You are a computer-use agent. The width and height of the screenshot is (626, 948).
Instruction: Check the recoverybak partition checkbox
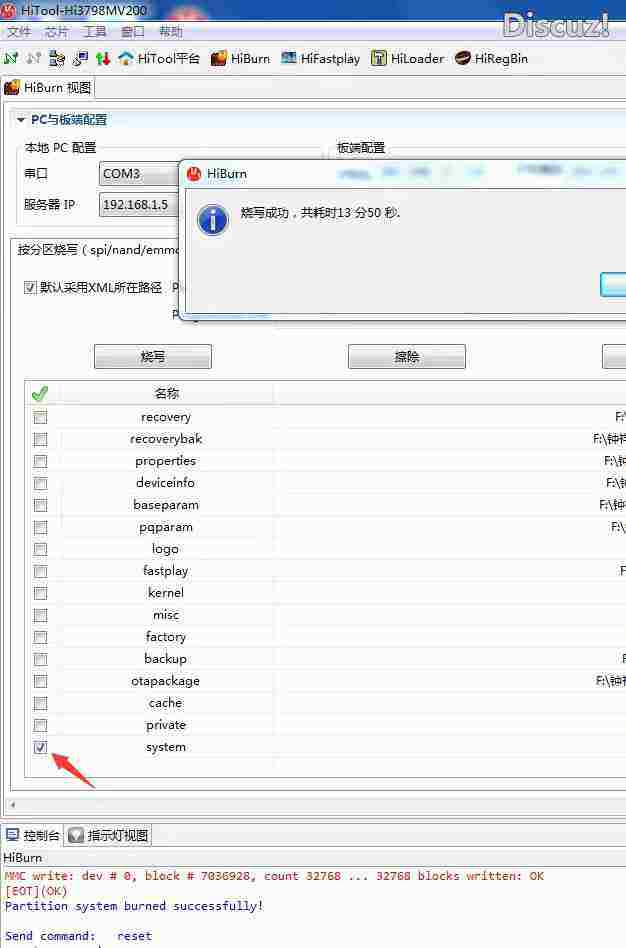click(41, 439)
